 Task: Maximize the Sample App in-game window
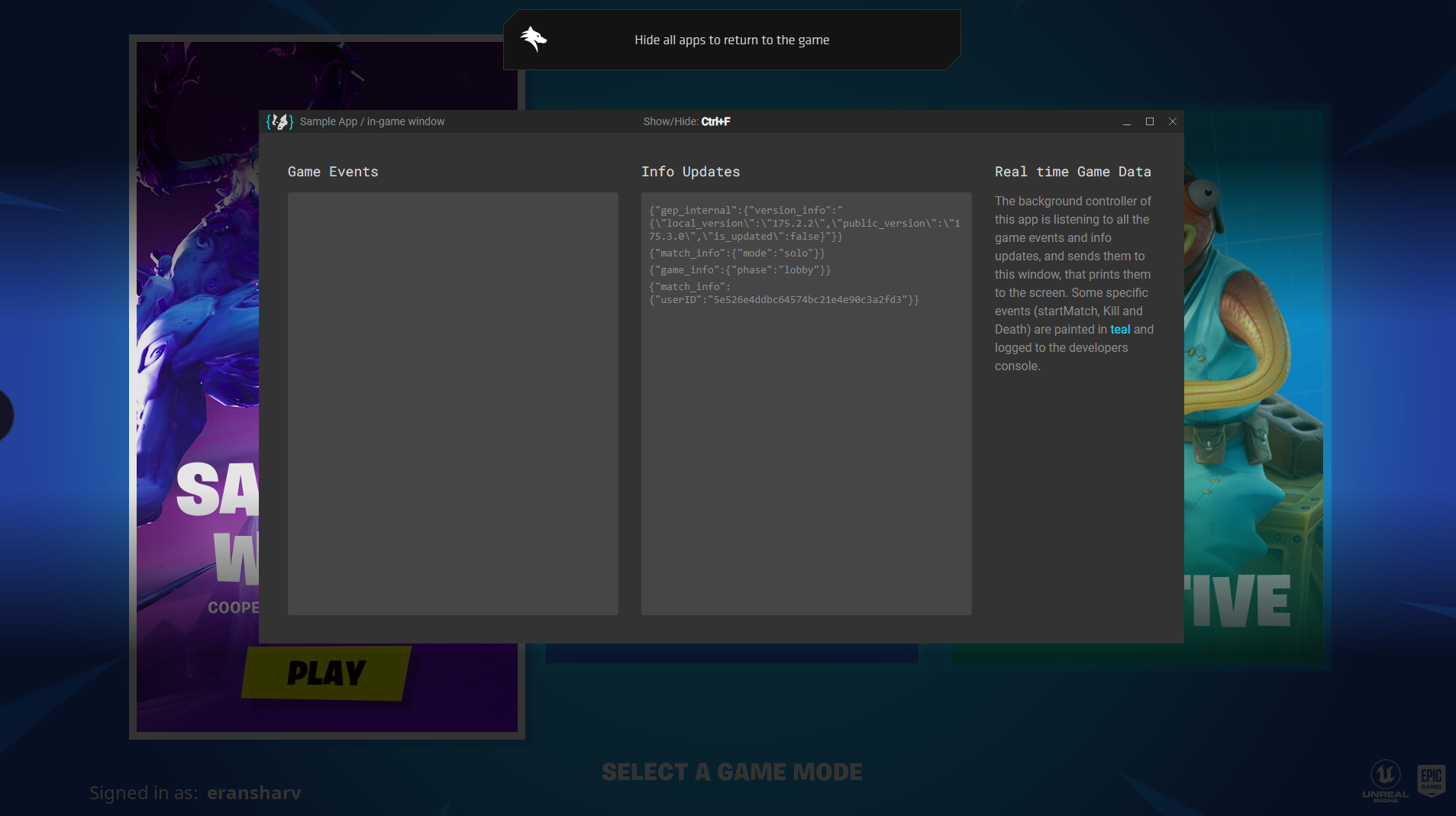pos(1149,121)
